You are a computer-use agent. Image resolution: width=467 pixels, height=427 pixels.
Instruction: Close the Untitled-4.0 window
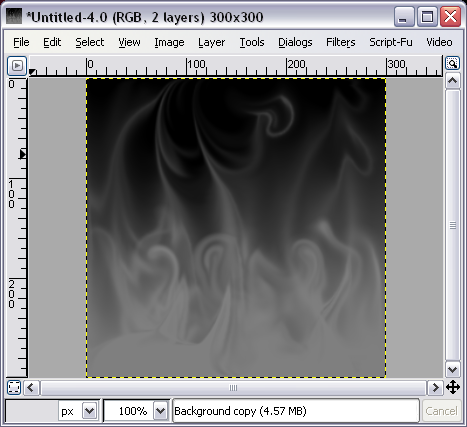(451, 17)
